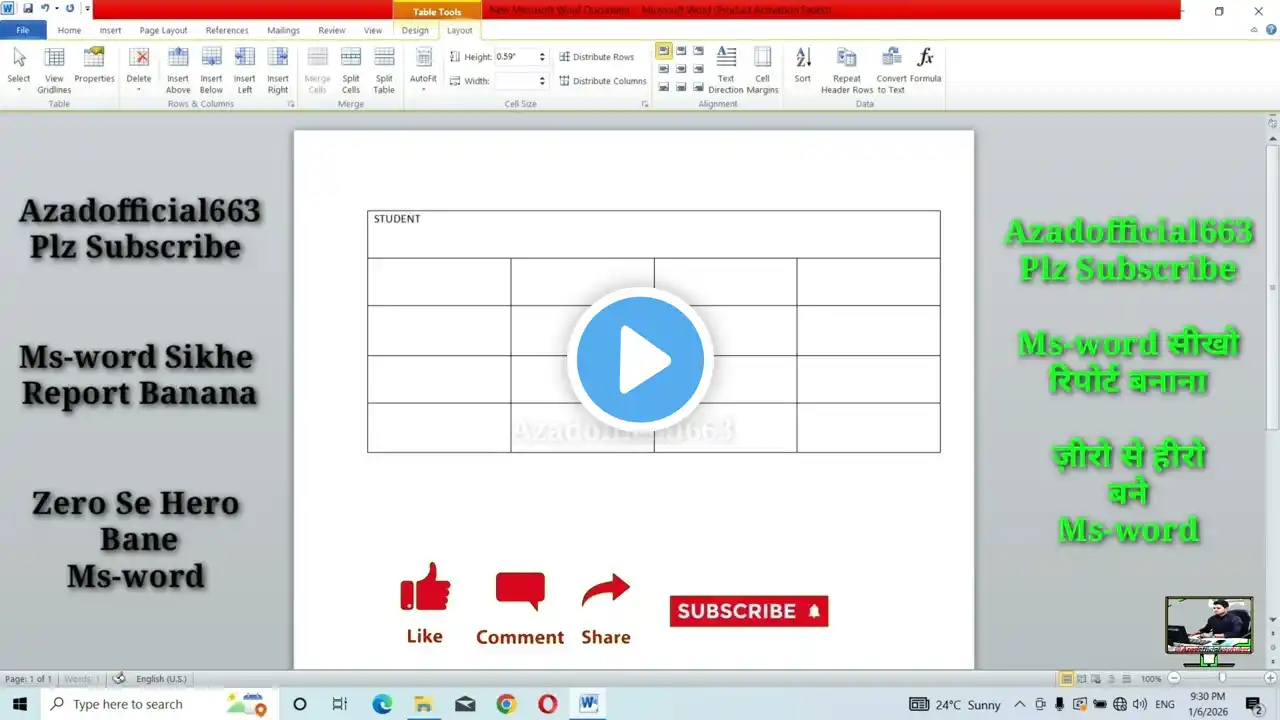Screen dimensions: 1280x720
Task: Select Align Bottom Right alignment
Action: click(x=698, y=87)
